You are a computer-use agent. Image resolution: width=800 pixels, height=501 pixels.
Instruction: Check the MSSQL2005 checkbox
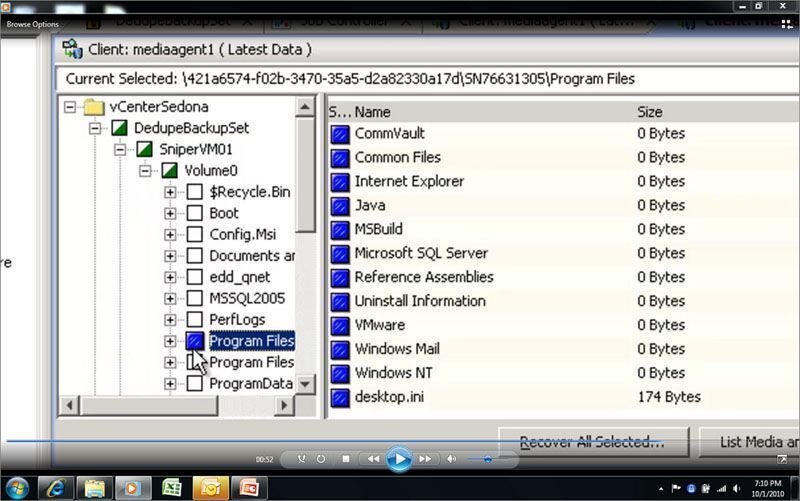click(194, 298)
